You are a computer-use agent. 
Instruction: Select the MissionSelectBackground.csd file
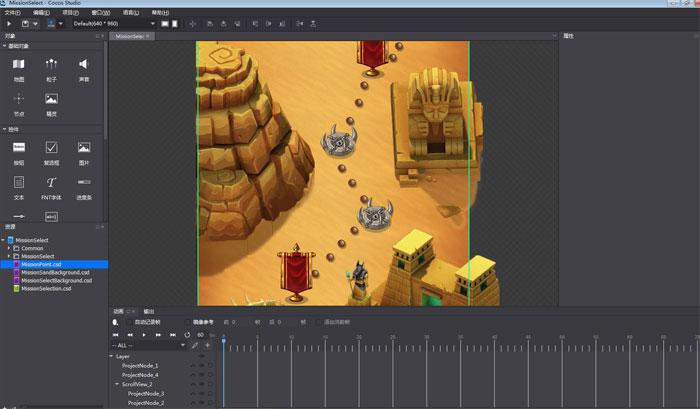57,280
